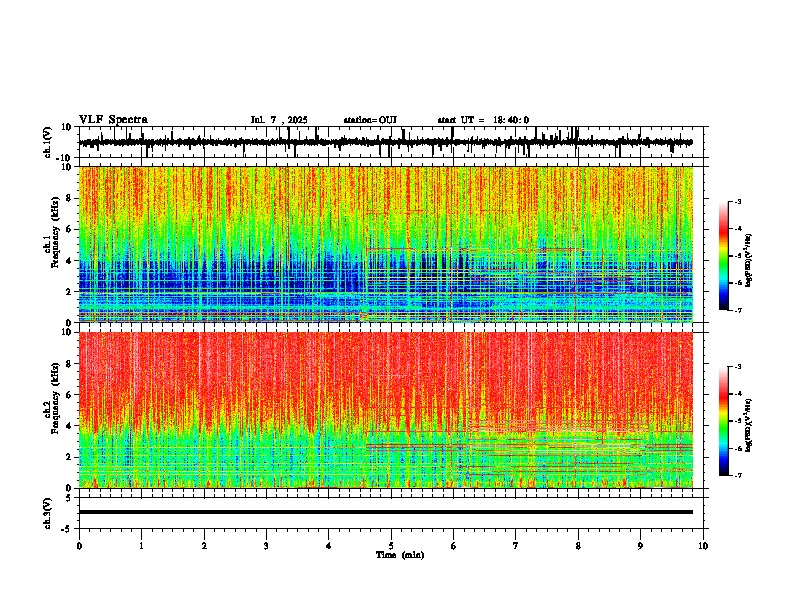Select the "Jul 7, 2025" date label
Screen dimensions: 792x612
[x=279, y=120]
